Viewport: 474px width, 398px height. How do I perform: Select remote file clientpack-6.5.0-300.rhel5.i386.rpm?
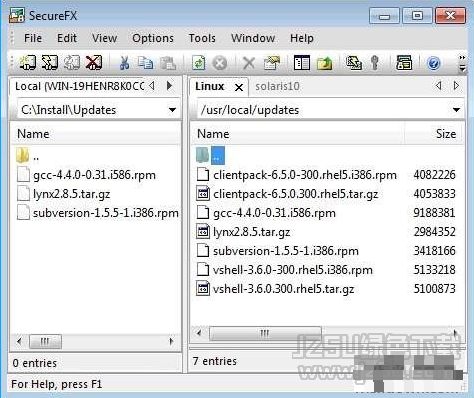[x=305, y=175]
